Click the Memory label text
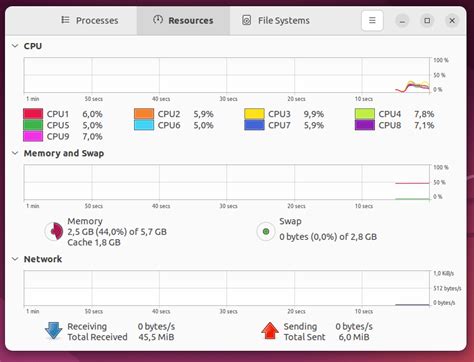Viewport: 474px width, 362px height. pos(85,221)
